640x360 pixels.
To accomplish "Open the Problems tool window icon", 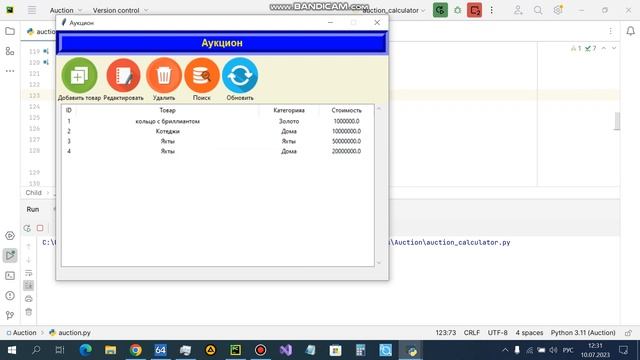I will click(10, 296).
